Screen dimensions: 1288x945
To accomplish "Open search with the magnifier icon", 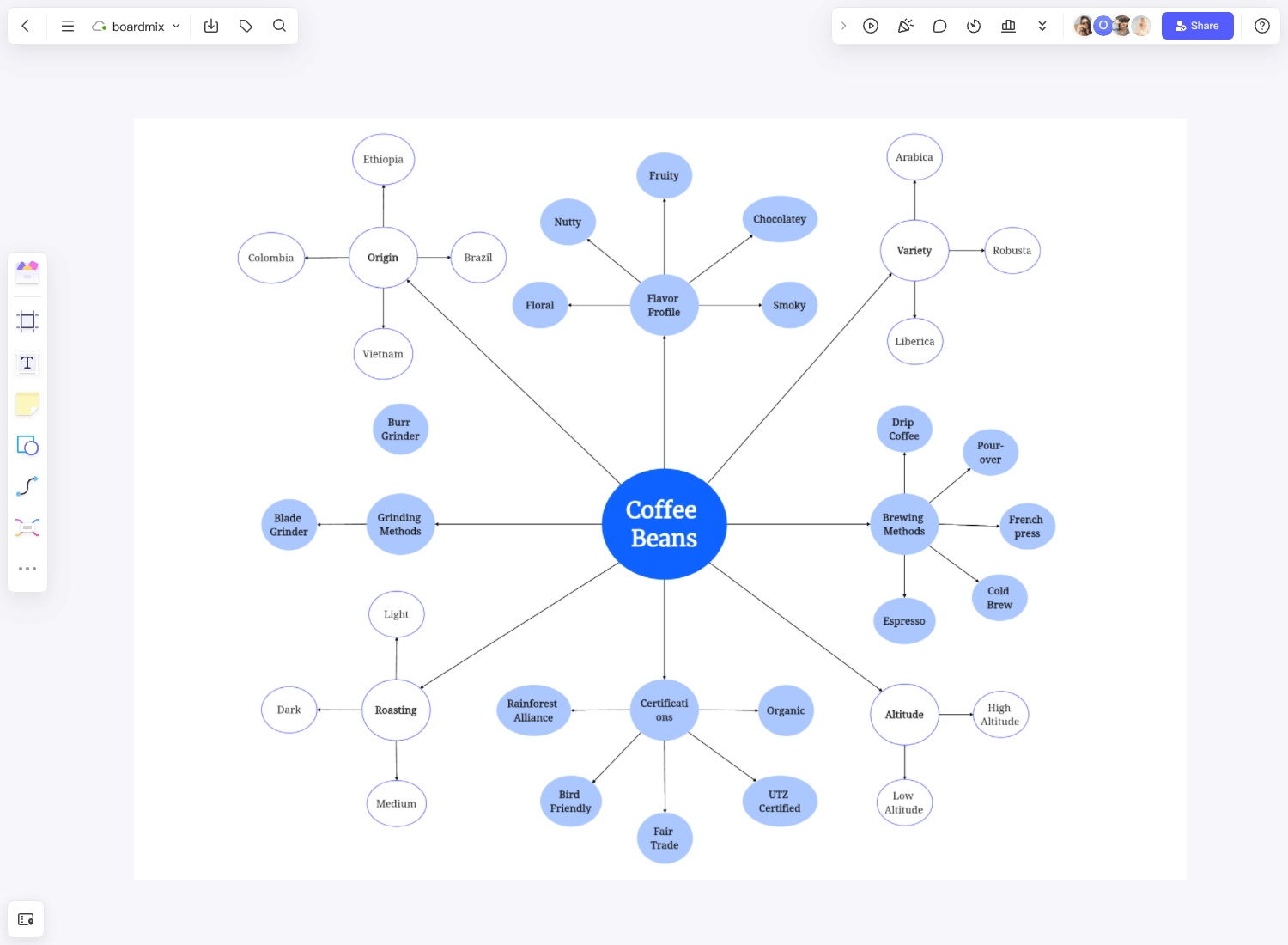I will click(x=279, y=26).
